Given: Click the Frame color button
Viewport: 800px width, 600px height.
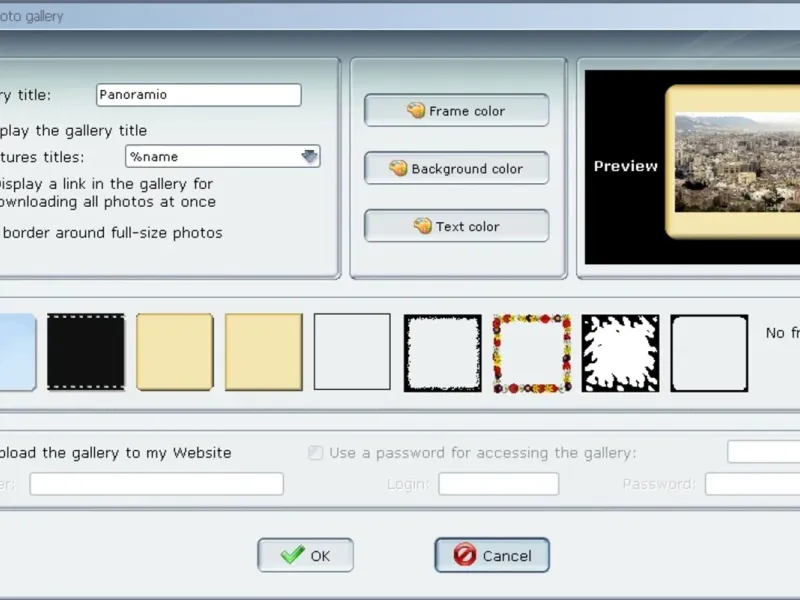Looking at the screenshot, I should 457,110.
